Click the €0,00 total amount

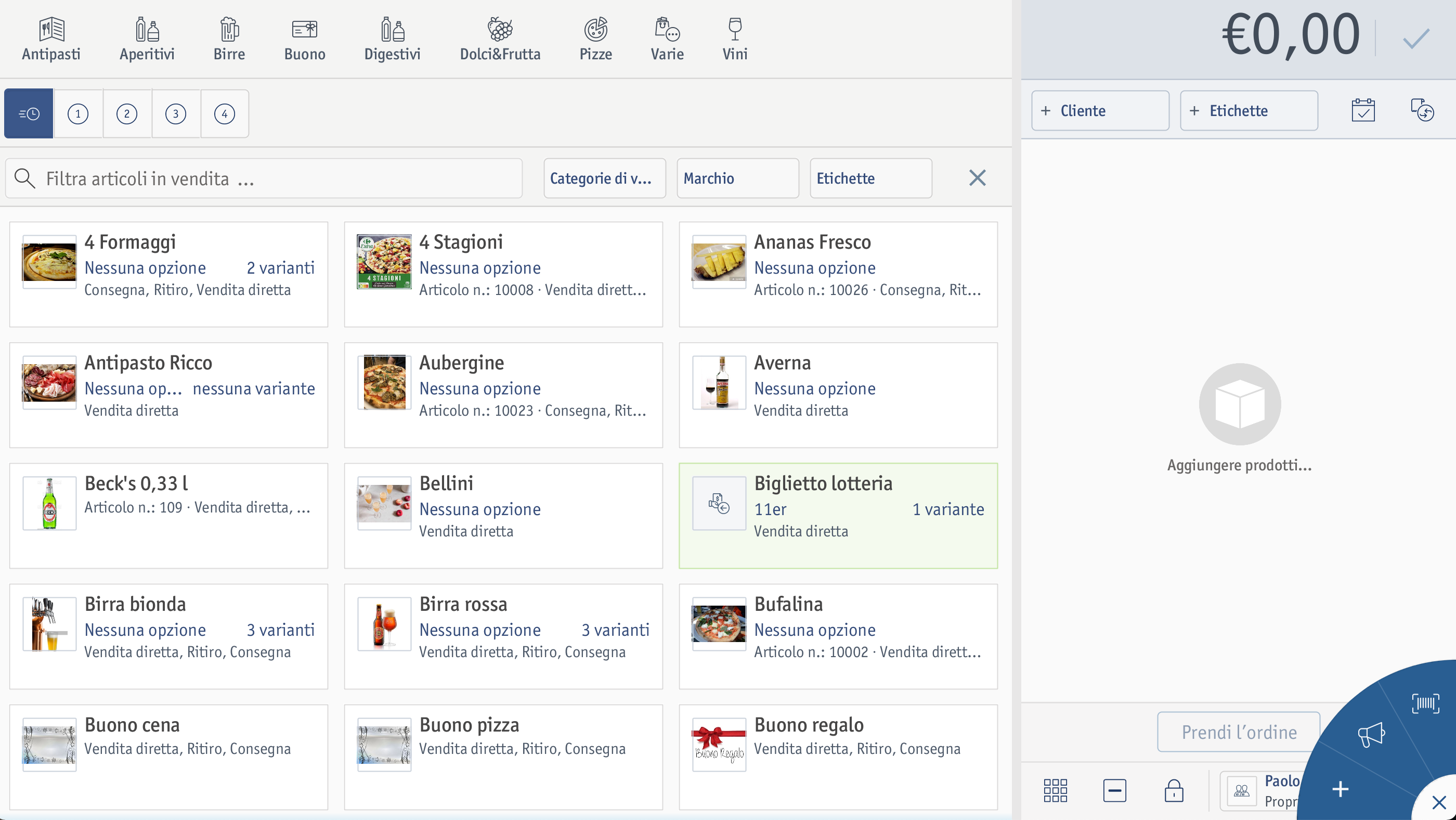coord(1291,35)
